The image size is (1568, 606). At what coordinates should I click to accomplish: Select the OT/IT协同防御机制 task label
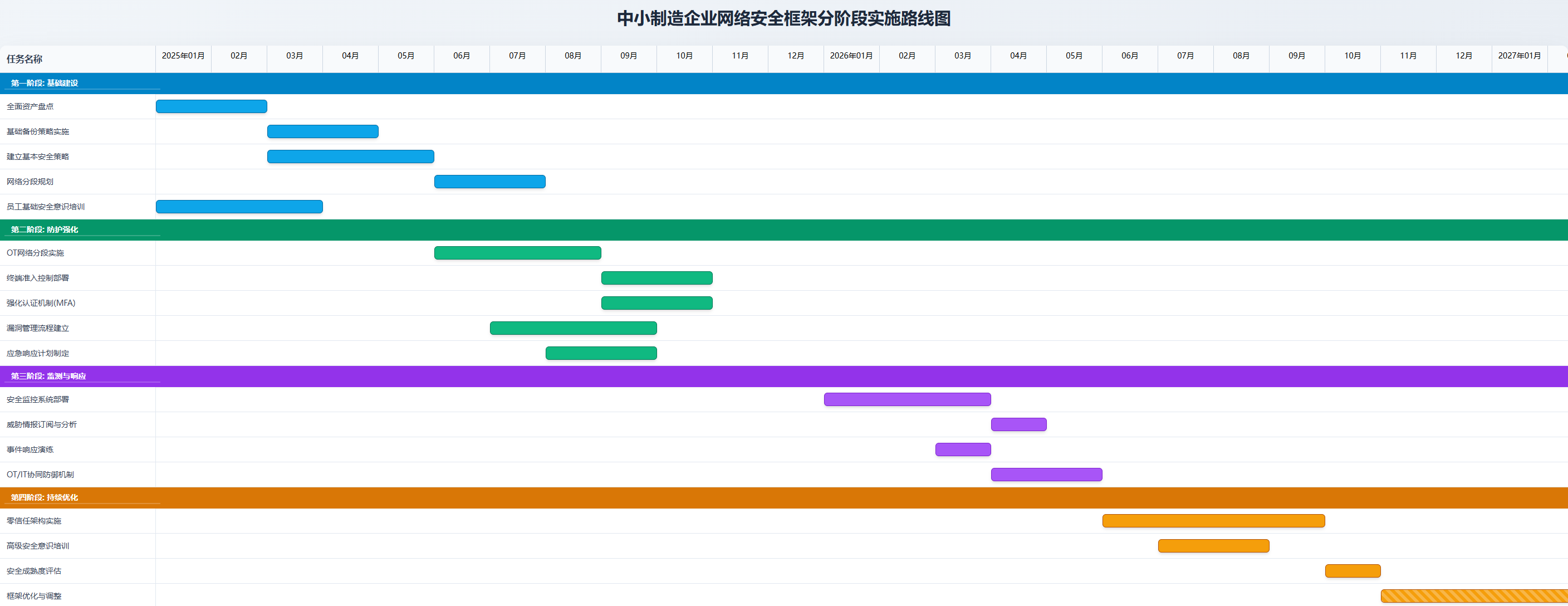pyautogui.click(x=40, y=475)
